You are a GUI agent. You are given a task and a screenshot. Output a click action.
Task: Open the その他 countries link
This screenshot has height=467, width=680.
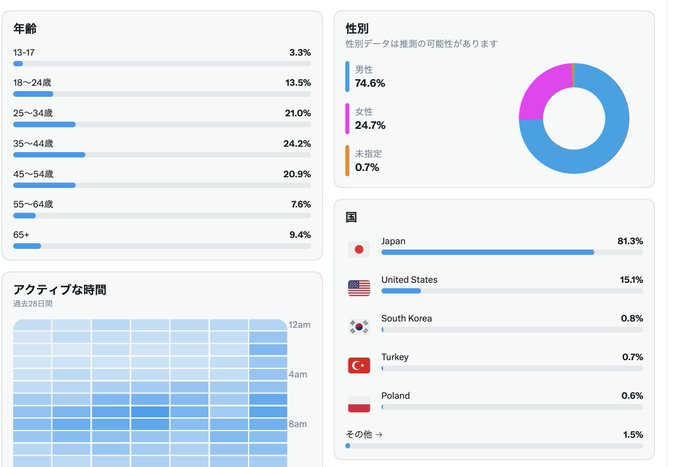[364, 434]
